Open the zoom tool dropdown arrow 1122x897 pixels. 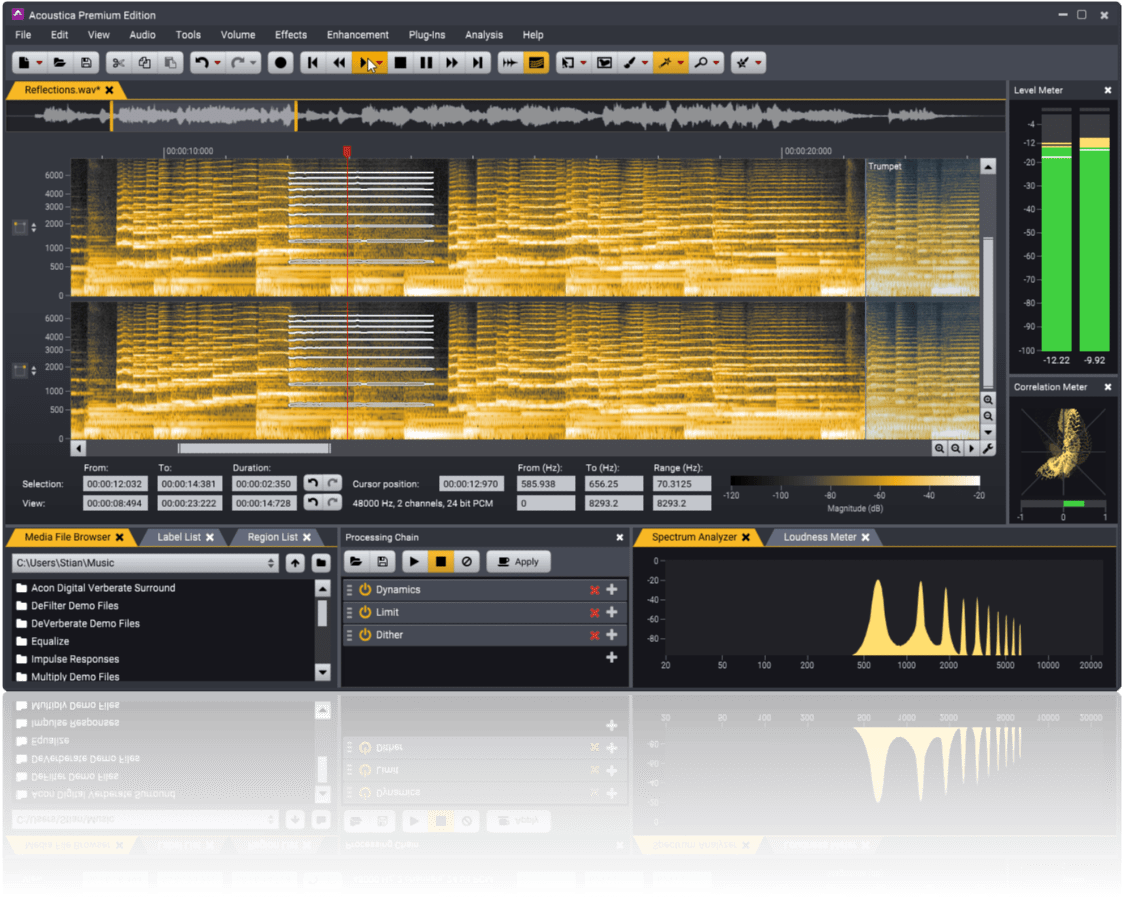click(x=718, y=63)
